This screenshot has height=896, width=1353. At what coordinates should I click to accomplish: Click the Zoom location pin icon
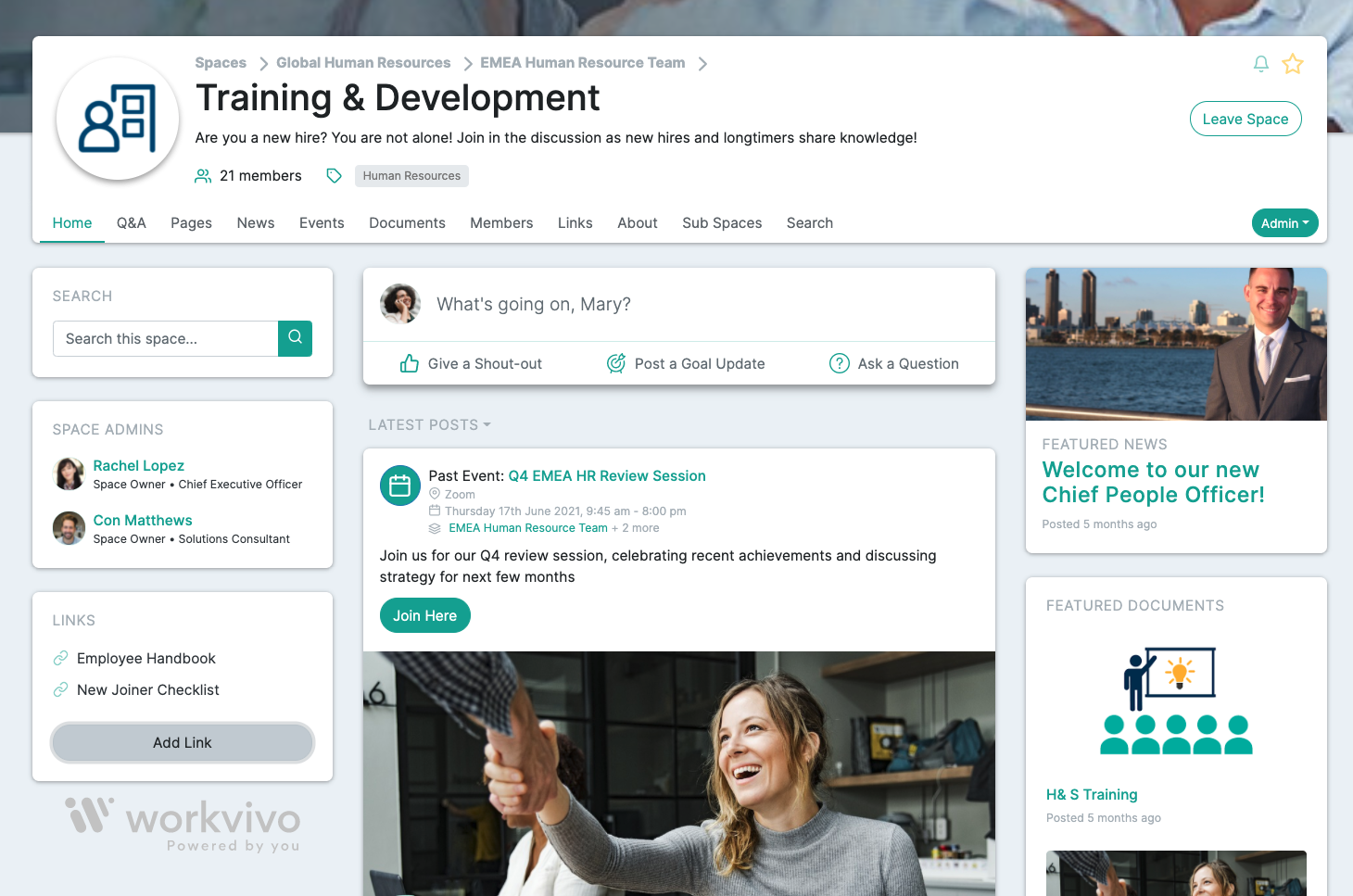(x=435, y=494)
